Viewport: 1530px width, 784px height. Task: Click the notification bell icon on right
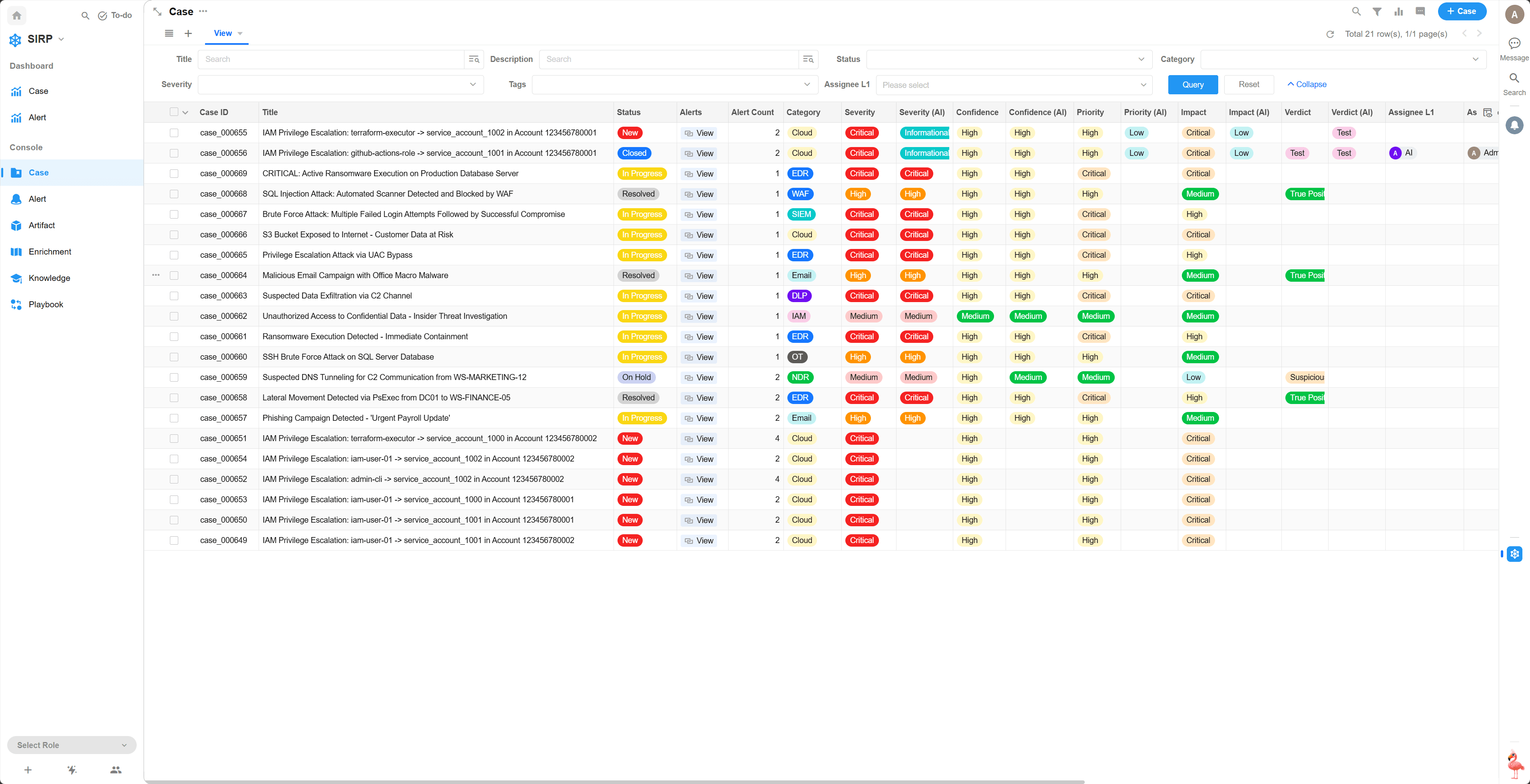1514,125
